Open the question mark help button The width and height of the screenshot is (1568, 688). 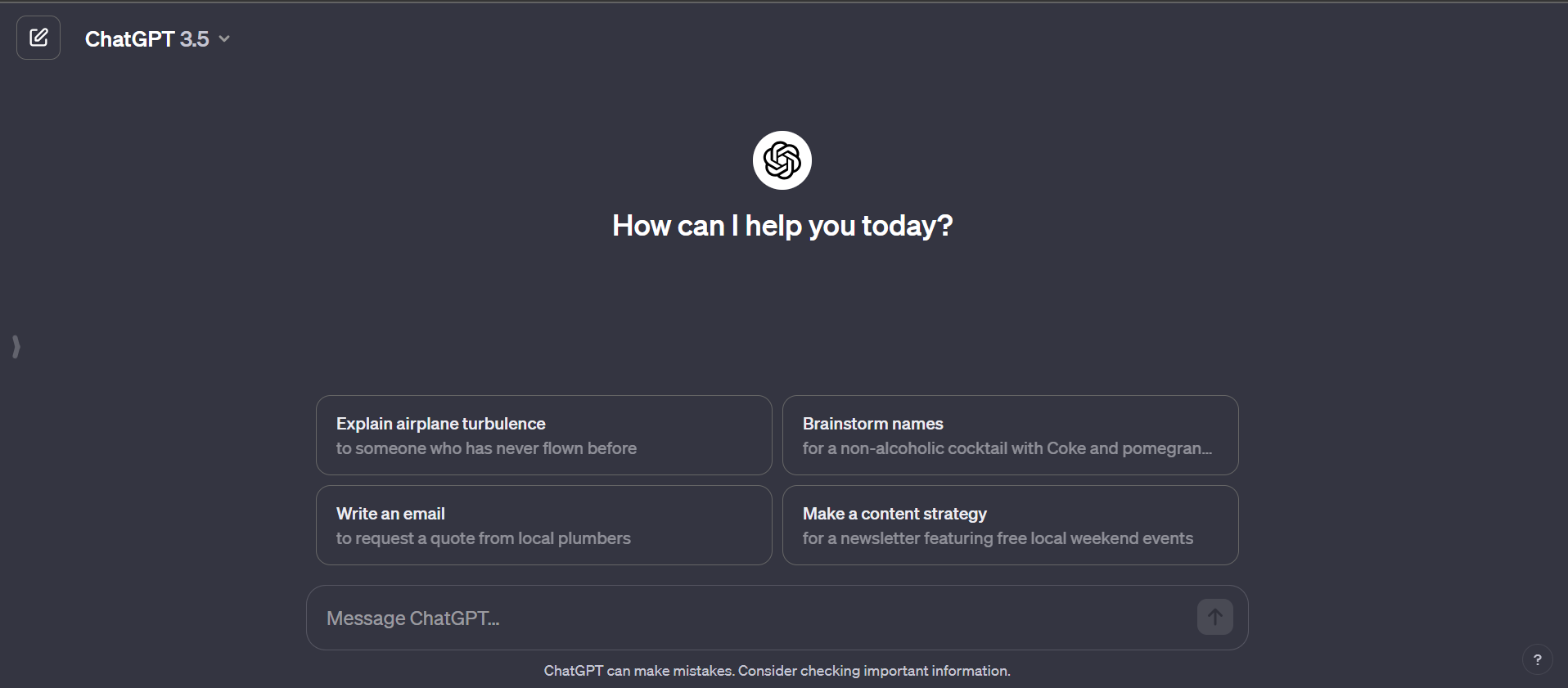click(x=1537, y=659)
